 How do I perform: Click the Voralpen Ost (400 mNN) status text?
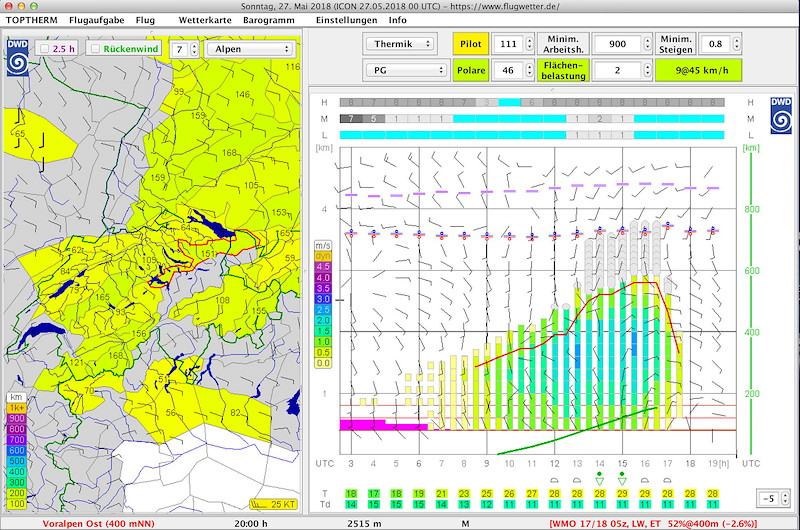click(98, 523)
